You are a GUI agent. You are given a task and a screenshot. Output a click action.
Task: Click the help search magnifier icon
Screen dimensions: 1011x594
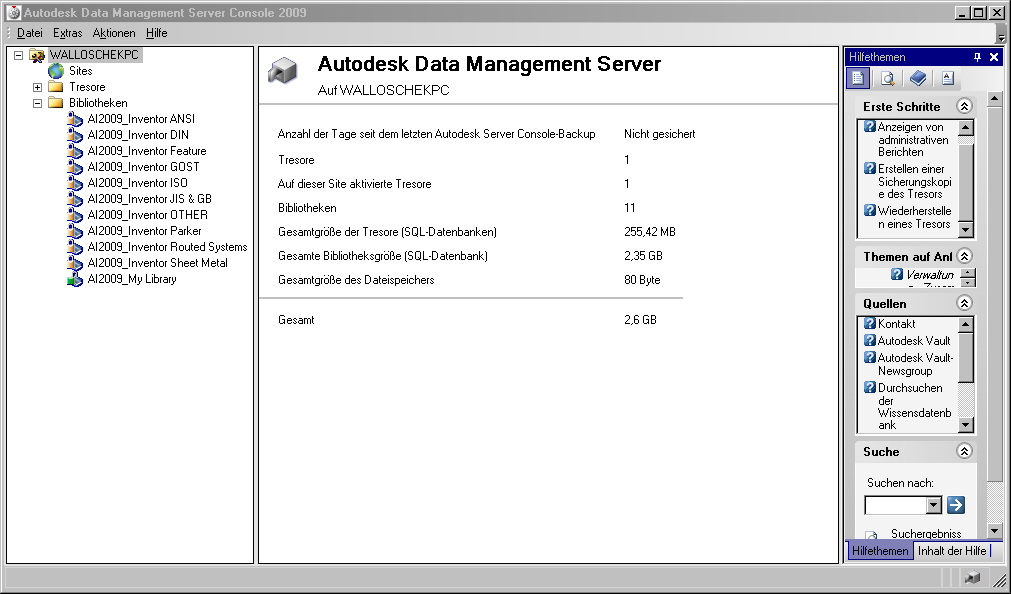pyautogui.click(x=888, y=79)
